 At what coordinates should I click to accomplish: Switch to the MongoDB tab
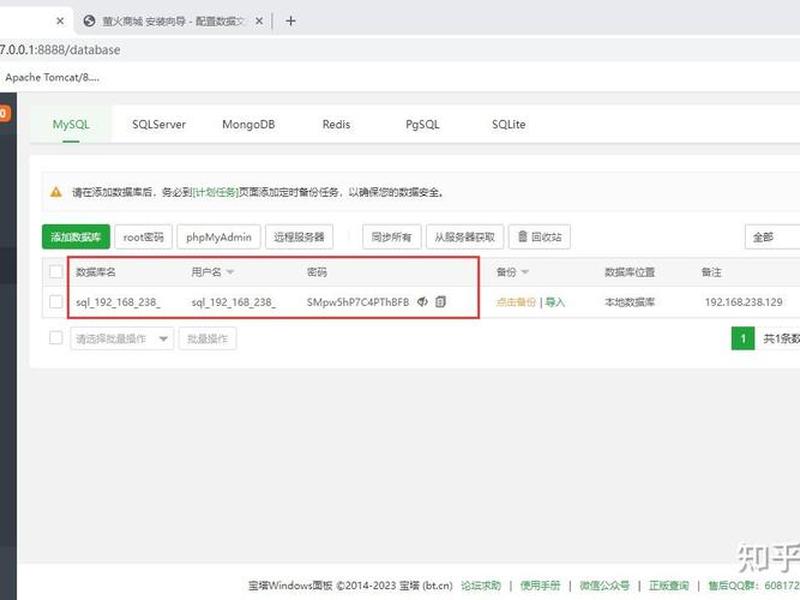(x=248, y=124)
